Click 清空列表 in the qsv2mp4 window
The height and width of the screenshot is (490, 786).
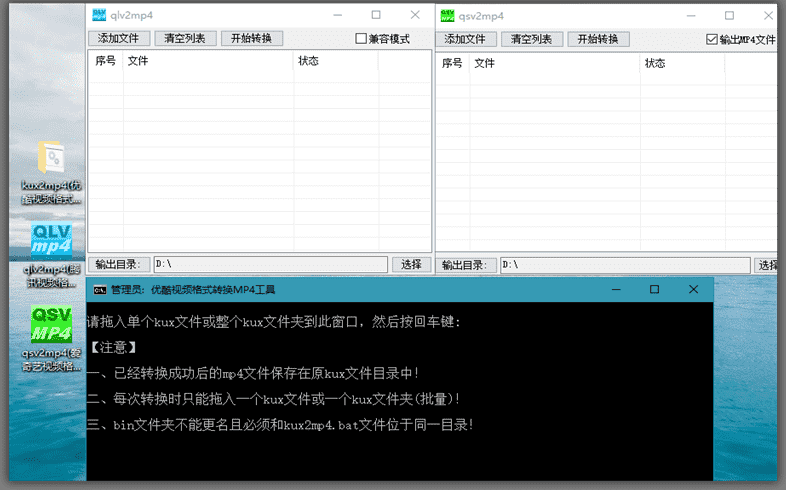click(x=531, y=39)
